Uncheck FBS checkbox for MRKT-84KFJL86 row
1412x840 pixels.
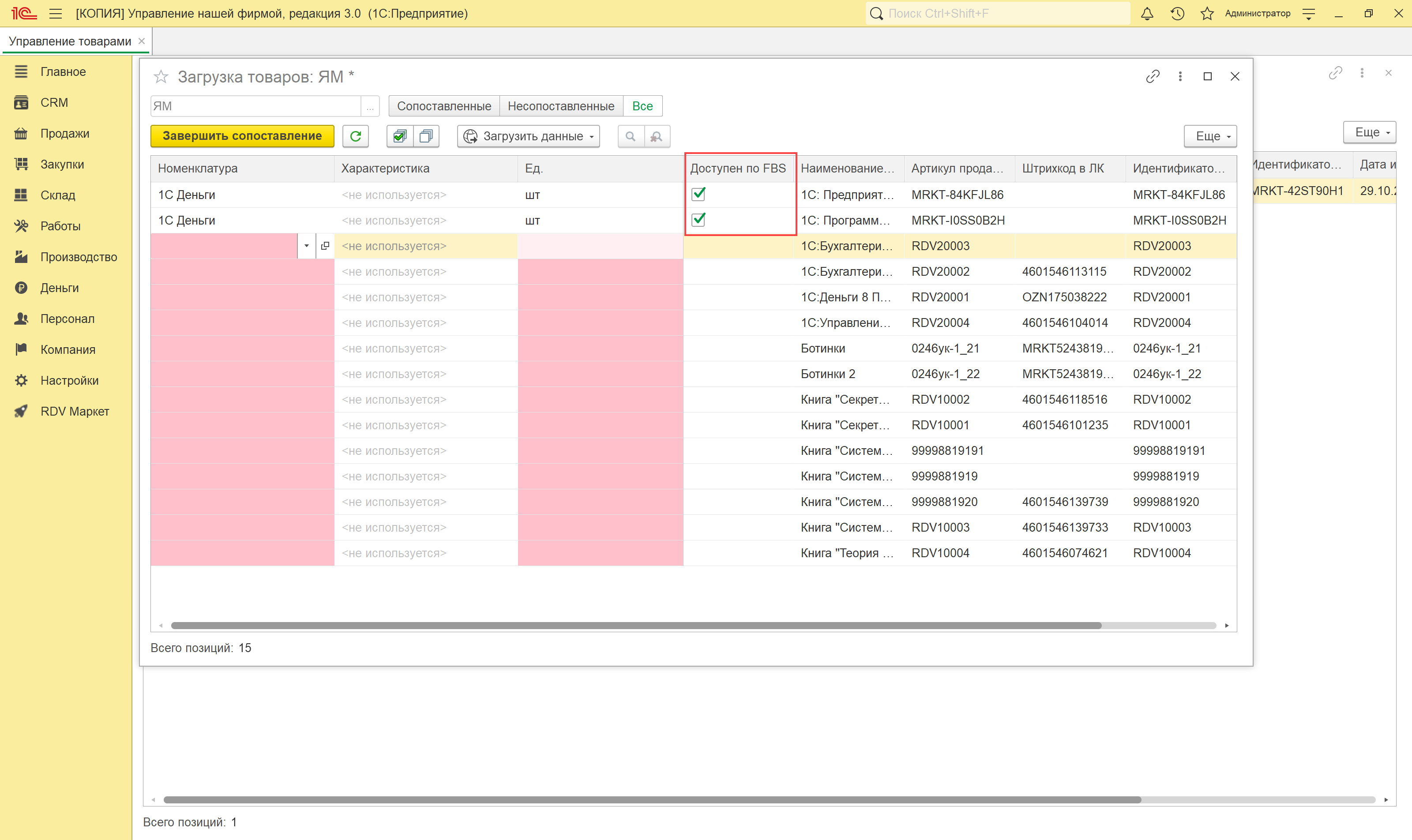click(698, 194)
